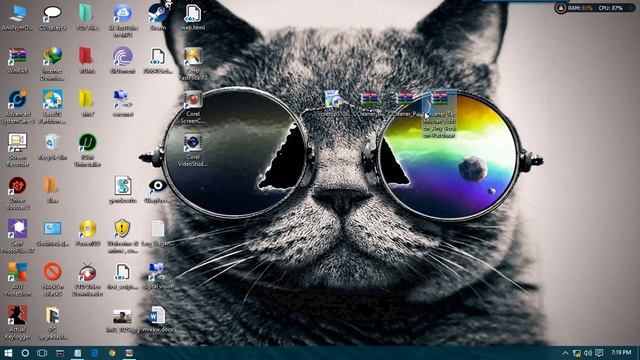Show hidden system tray icons
Screen dimensions: 640x360
(x=565, y=353)
